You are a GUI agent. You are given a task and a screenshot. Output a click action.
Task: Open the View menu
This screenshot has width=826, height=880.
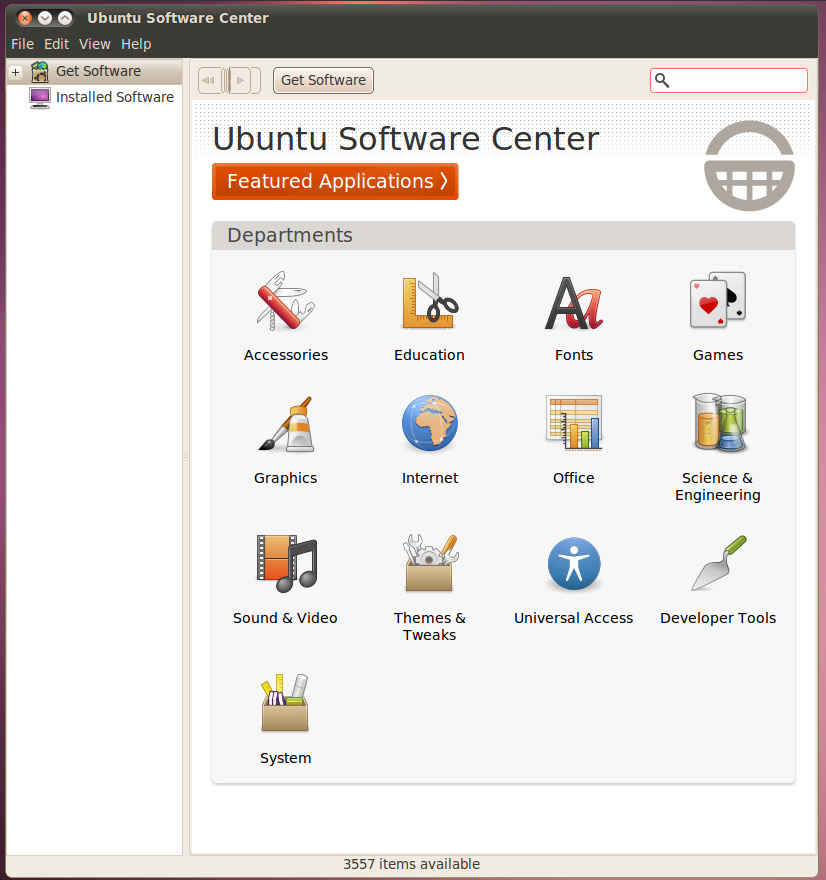point(94,44)
